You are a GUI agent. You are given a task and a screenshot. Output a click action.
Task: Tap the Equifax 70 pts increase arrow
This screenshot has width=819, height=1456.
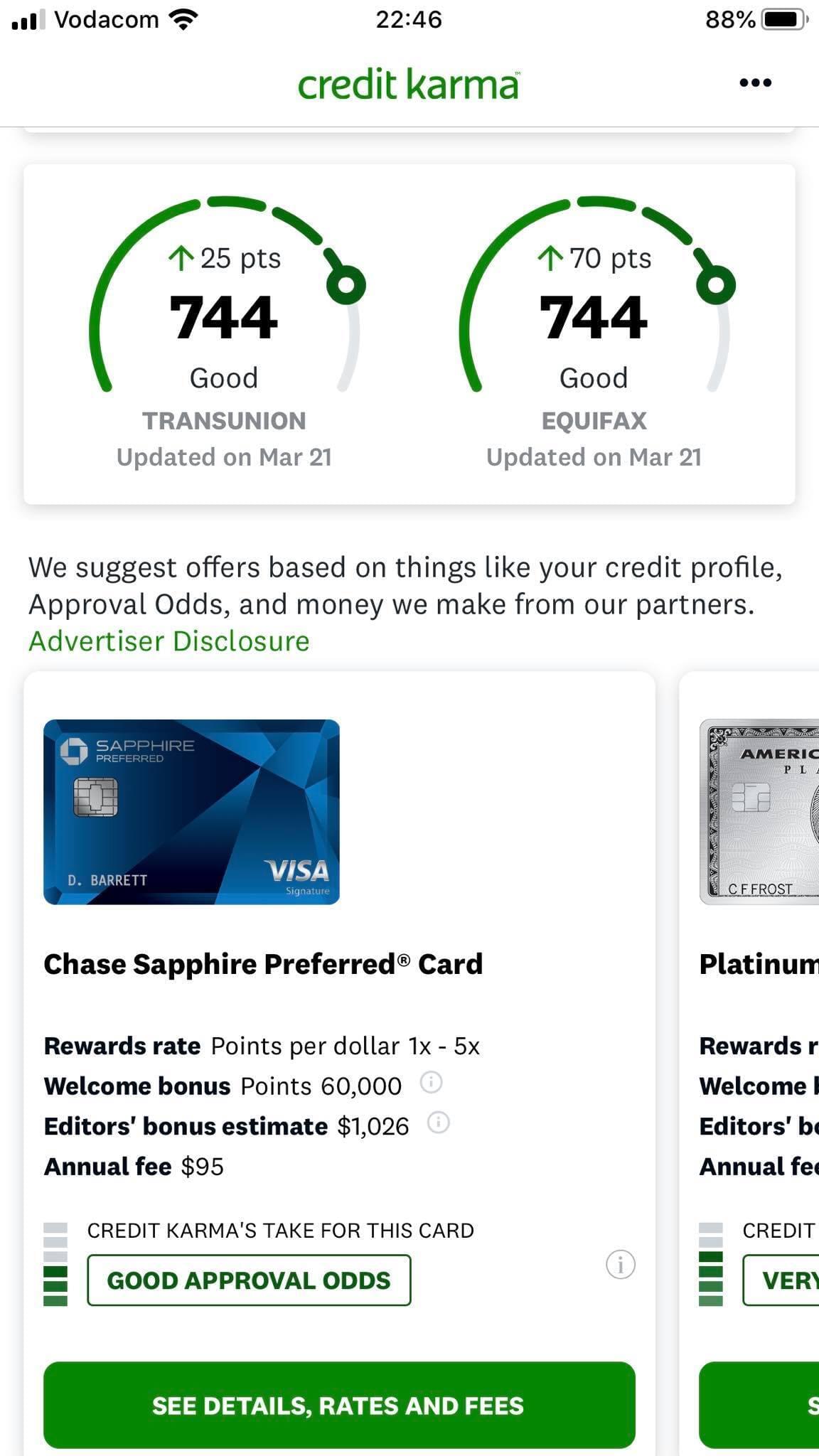click(550, 258)
